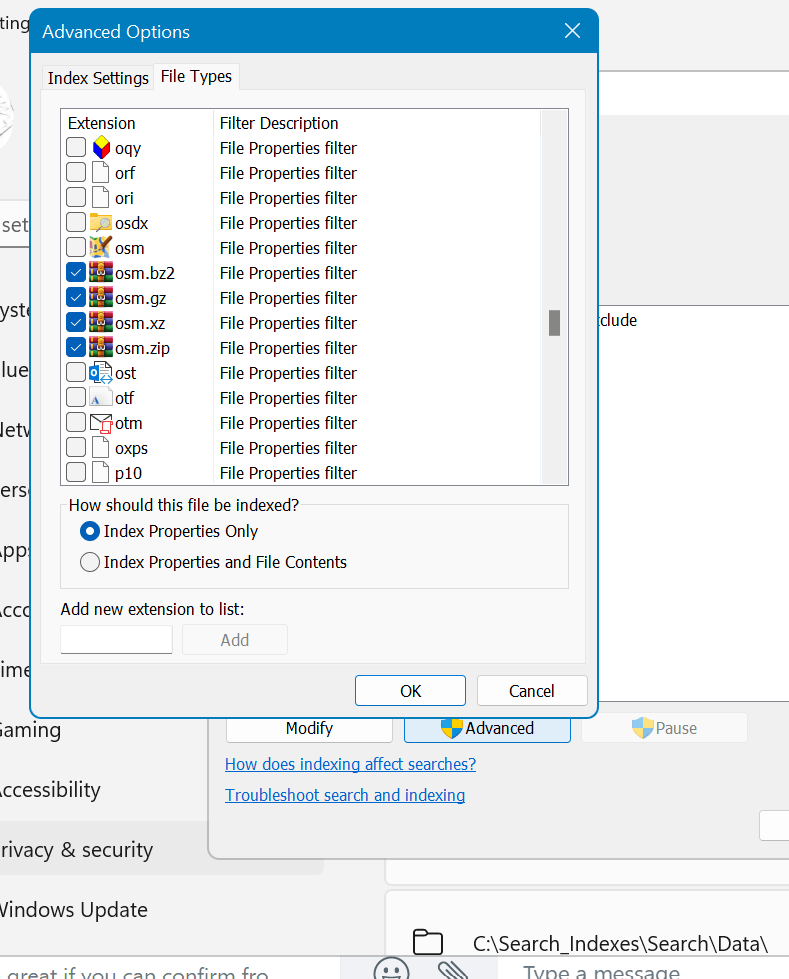789x979 pixels.
Task: Click the osm.bz2 archive icon
Action: (x=100, y=272)
